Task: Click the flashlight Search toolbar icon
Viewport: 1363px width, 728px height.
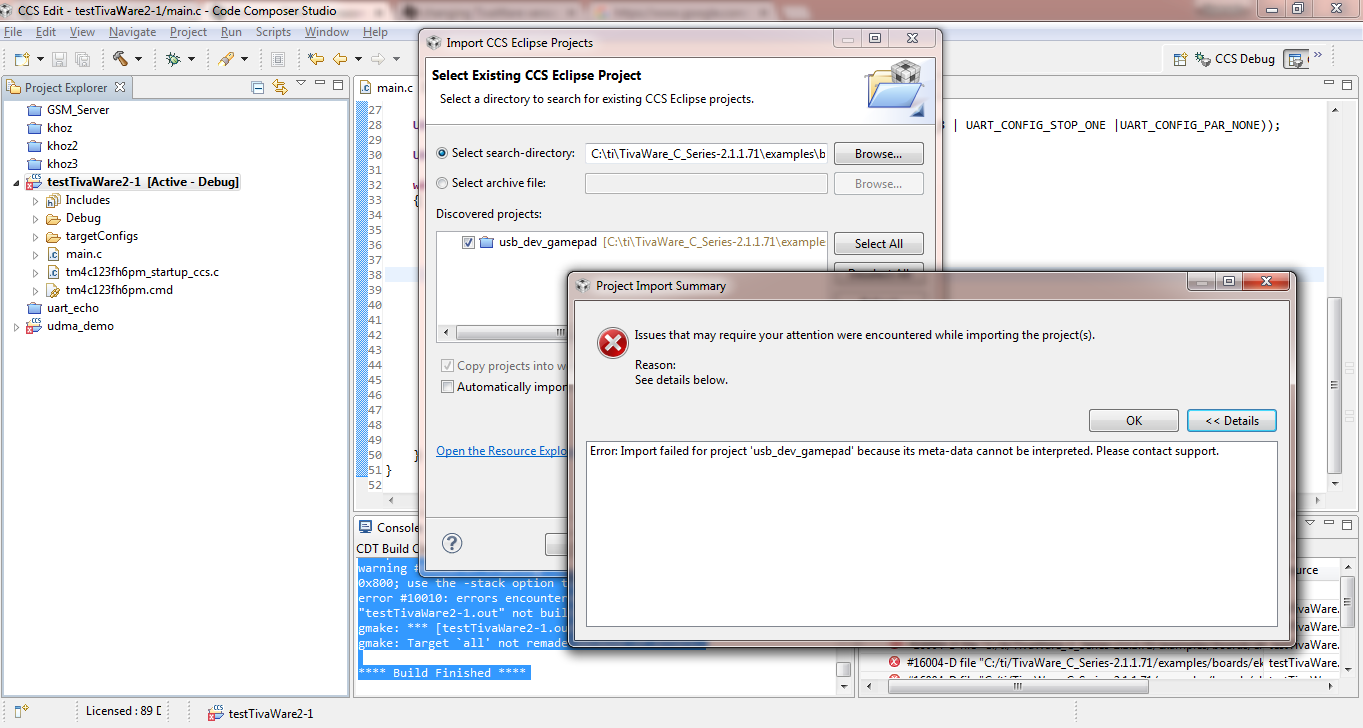Action: pyautogui.click(x=226, y=59)
